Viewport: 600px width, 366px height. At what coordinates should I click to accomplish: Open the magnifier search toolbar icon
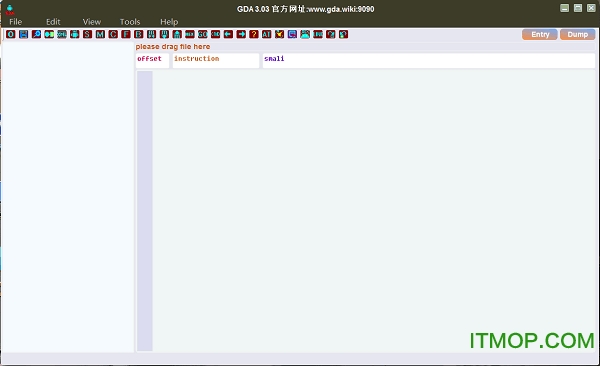click(x=36, y=34)
